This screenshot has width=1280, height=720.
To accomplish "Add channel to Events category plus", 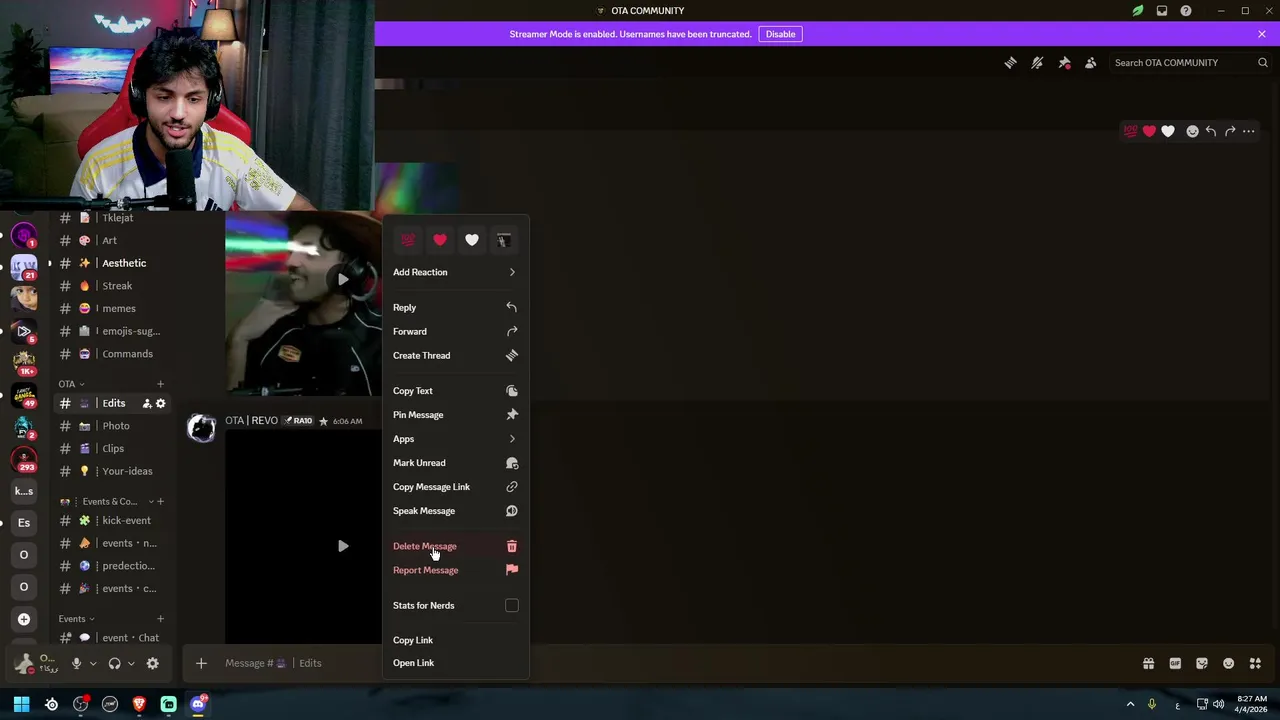I will point(160,619).
